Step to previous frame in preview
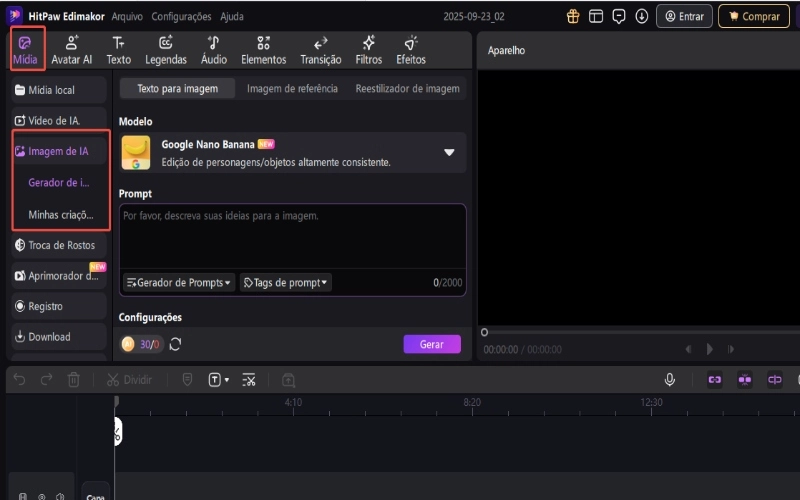 point(688,349)
